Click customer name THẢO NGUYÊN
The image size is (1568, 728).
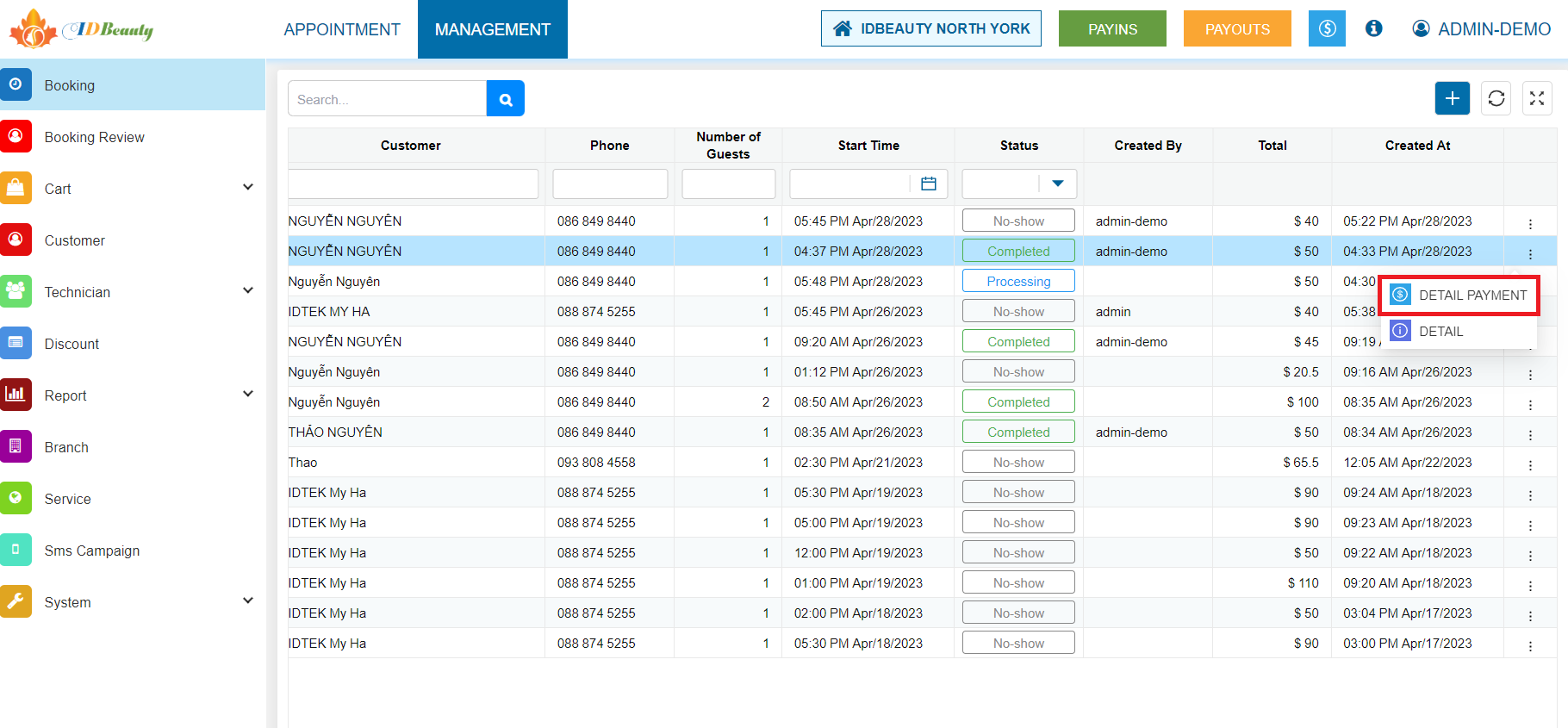pyautogui.click(x=335, y=432)
